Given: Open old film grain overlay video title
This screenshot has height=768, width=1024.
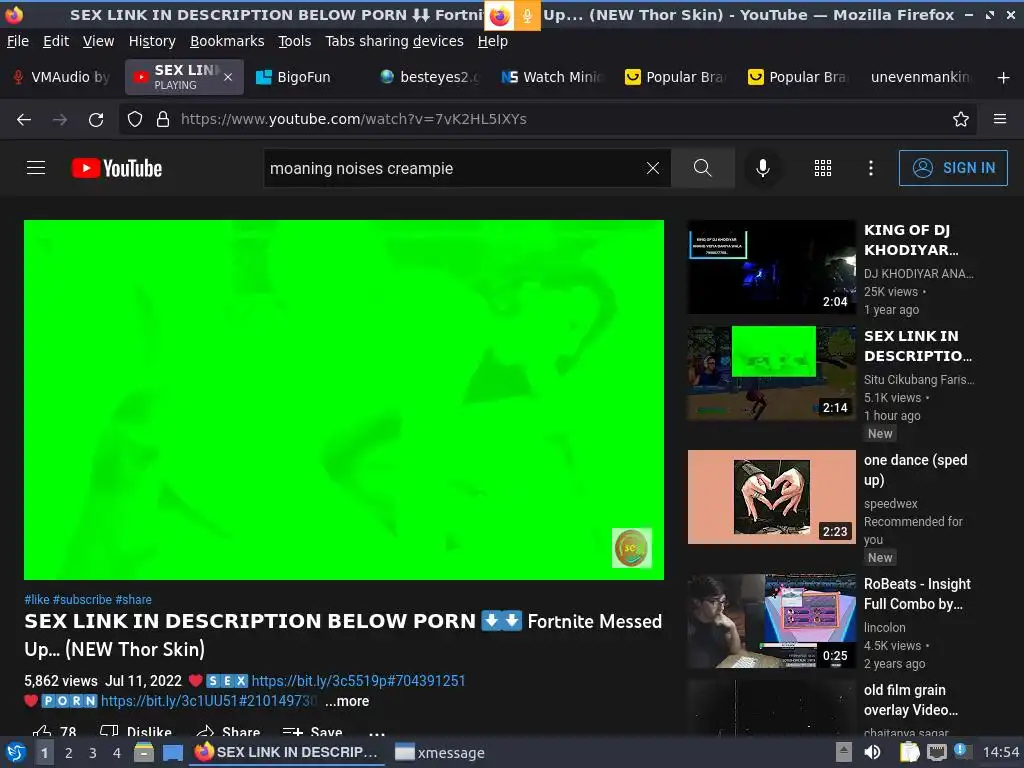Looking at the screenshot, I should click(x=912, y=700).
